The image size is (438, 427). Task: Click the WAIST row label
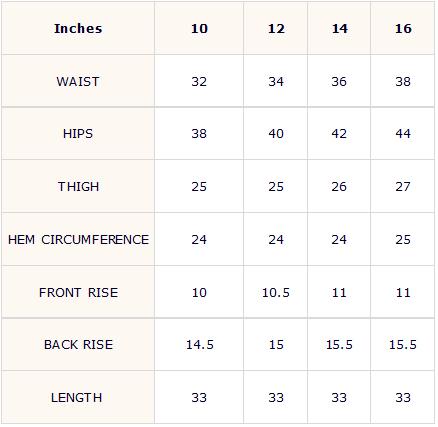[x=78, y=82]
